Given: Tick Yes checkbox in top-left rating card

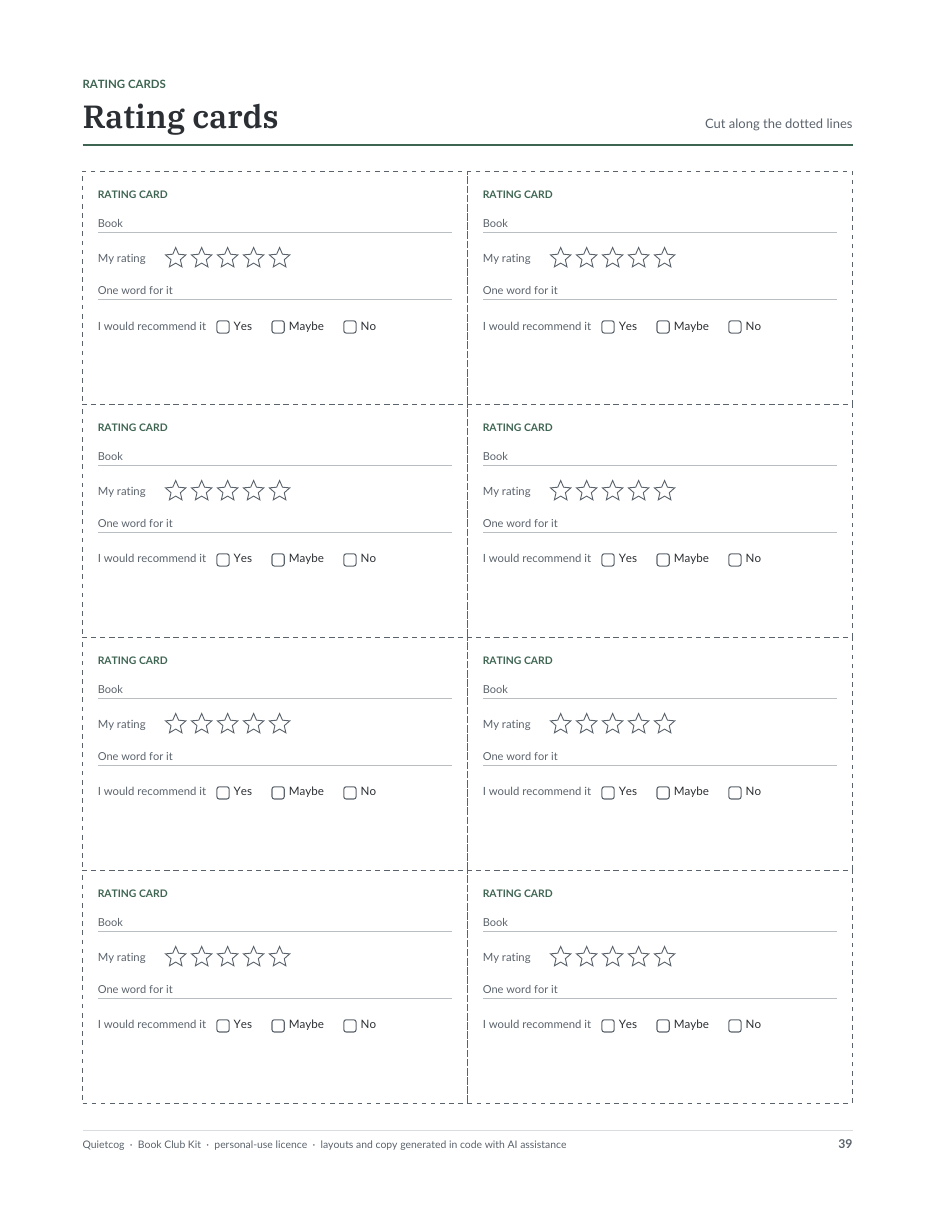Looking at the screenshot, I should point(223,327).
